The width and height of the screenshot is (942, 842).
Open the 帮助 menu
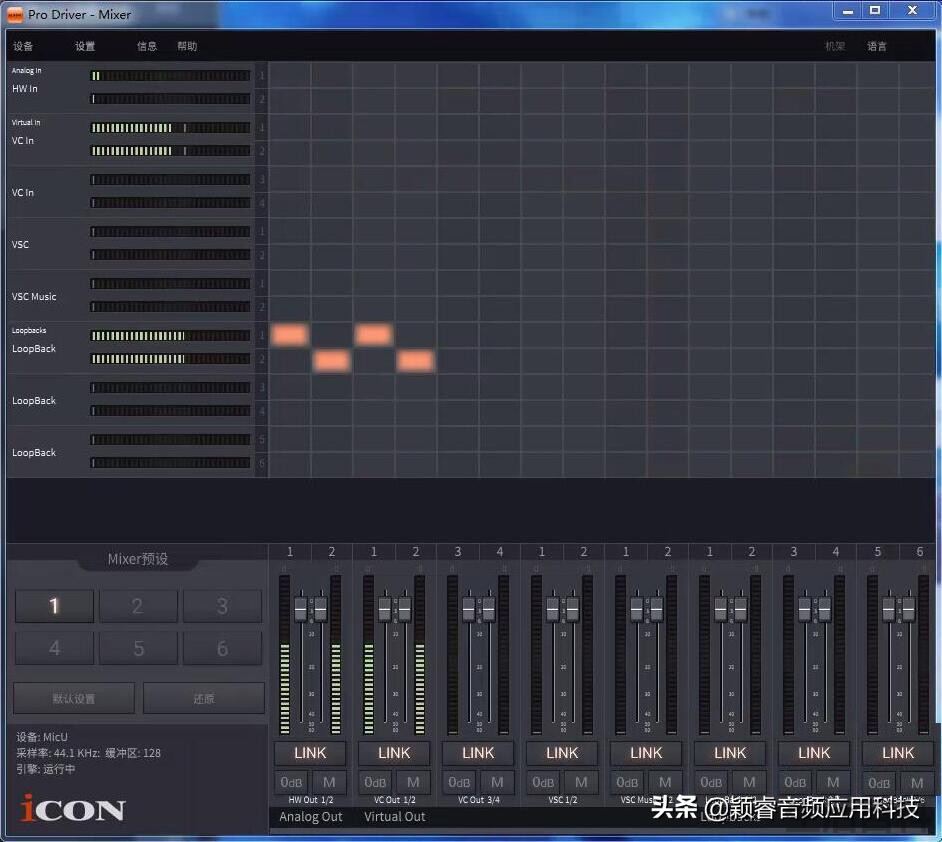[x=187, y=46]
